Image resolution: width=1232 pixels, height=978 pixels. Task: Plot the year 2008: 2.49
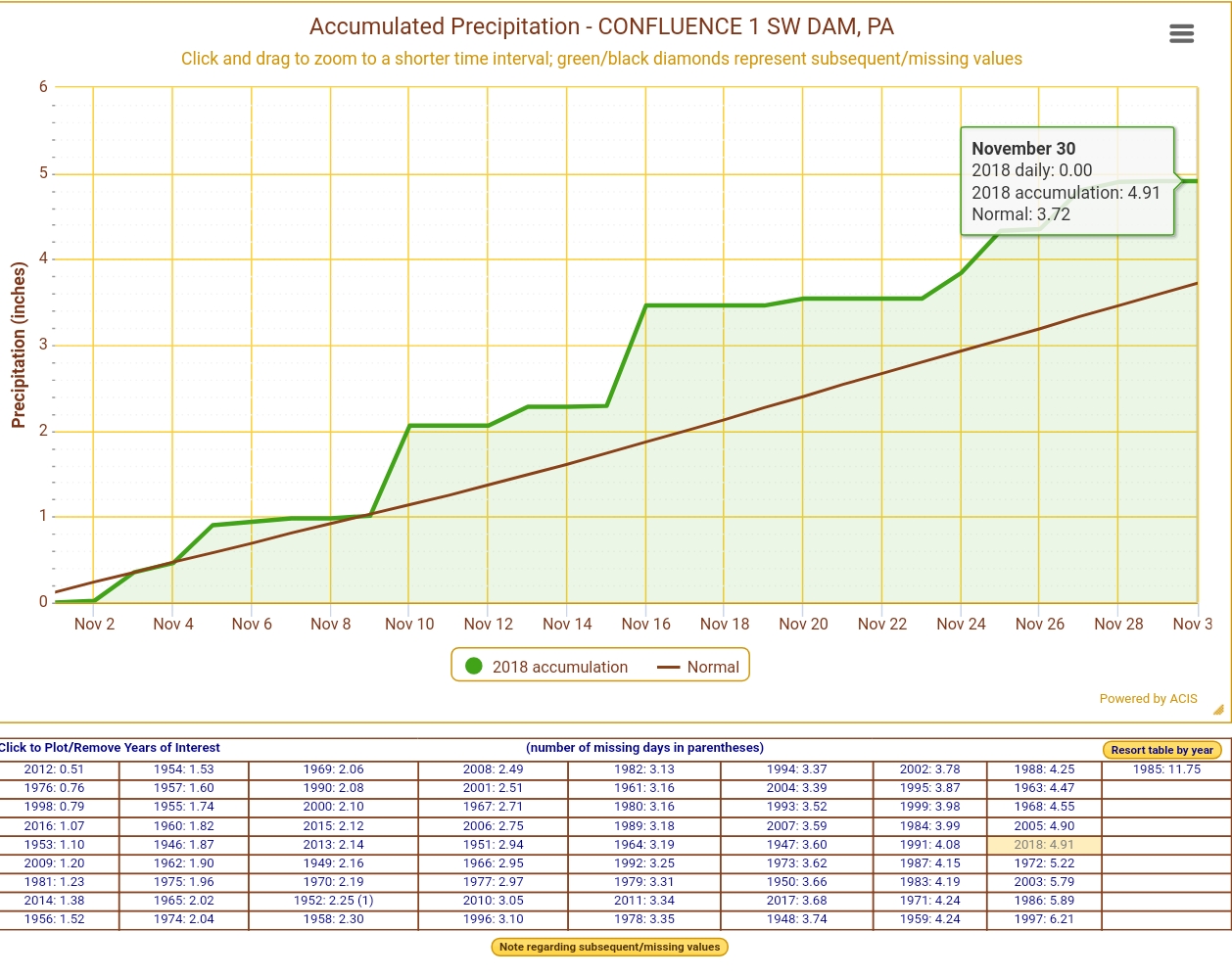493,769
